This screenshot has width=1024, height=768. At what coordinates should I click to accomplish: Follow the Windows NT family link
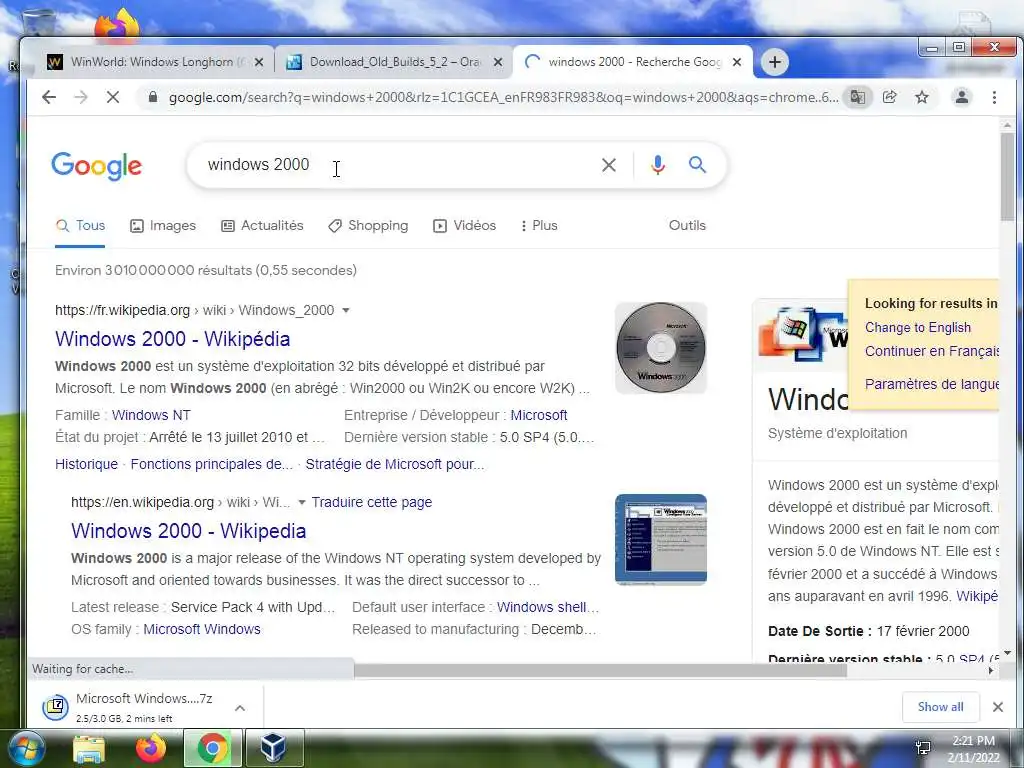click(x=151, y=415)
